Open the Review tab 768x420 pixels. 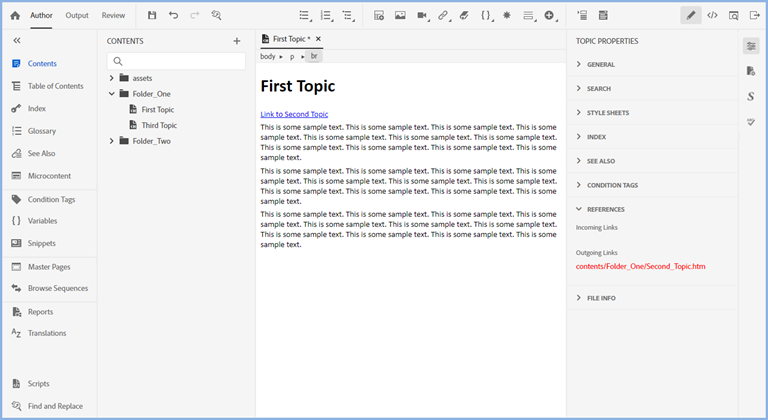[113, 15]
